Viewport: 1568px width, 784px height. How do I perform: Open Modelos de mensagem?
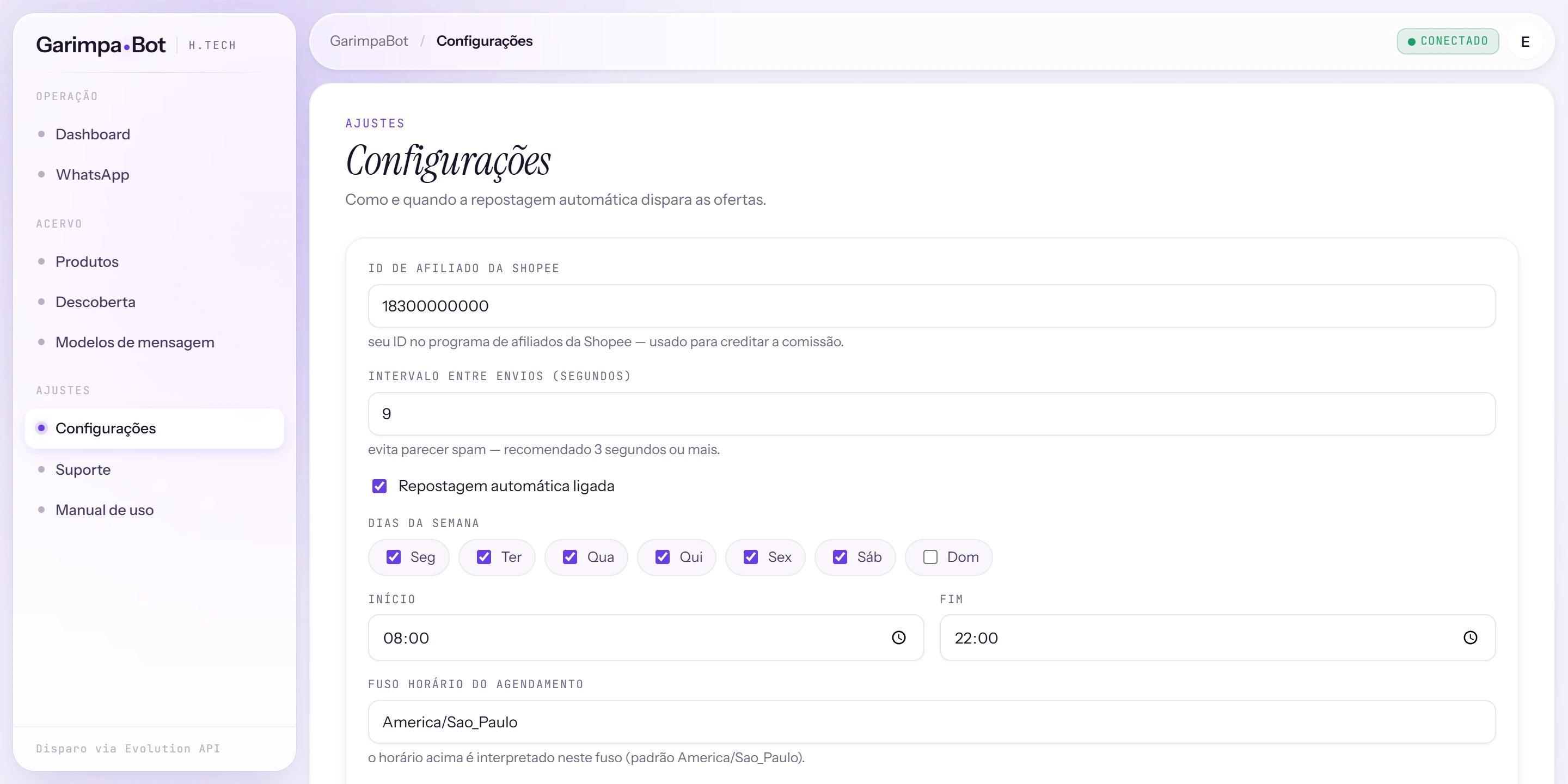pos(154,342)
